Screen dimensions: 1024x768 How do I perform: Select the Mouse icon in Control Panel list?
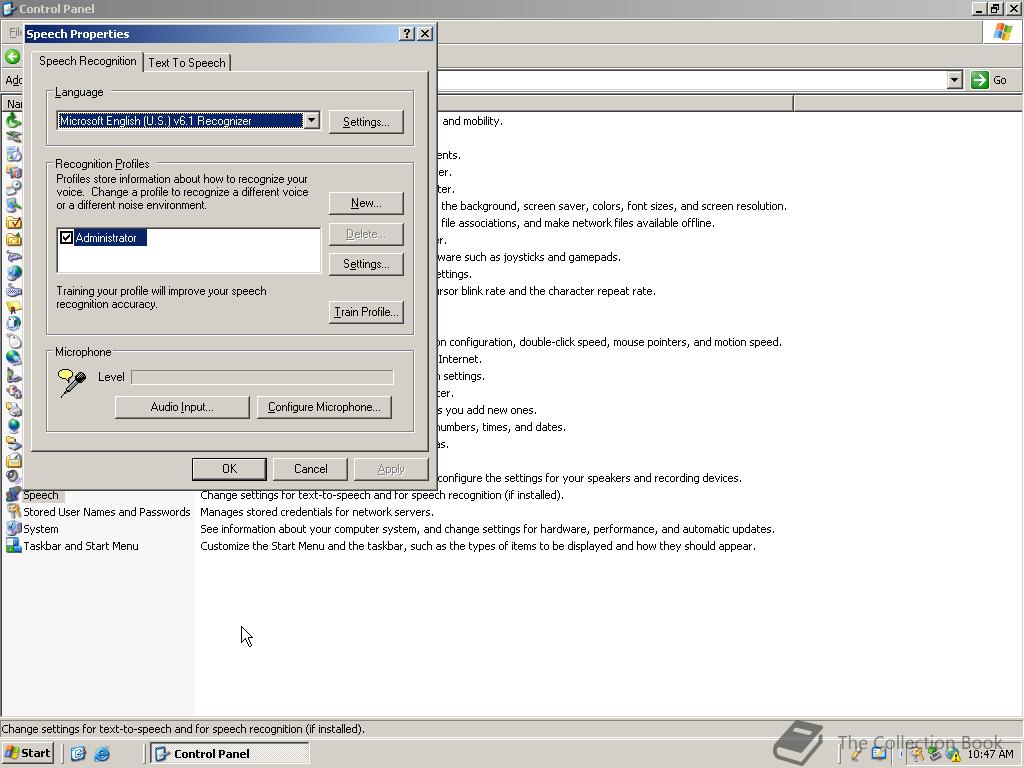(13, 342)
